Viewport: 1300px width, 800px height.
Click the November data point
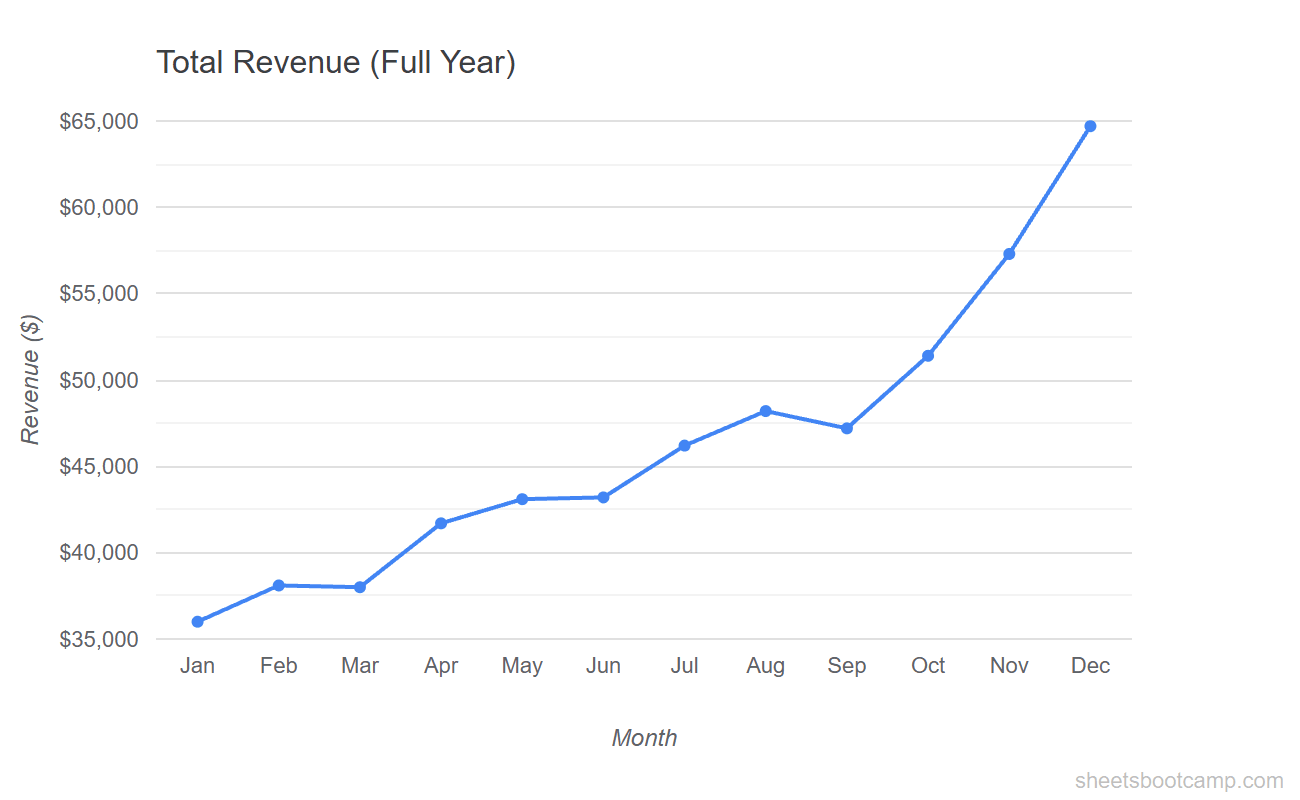(1009, 253)
